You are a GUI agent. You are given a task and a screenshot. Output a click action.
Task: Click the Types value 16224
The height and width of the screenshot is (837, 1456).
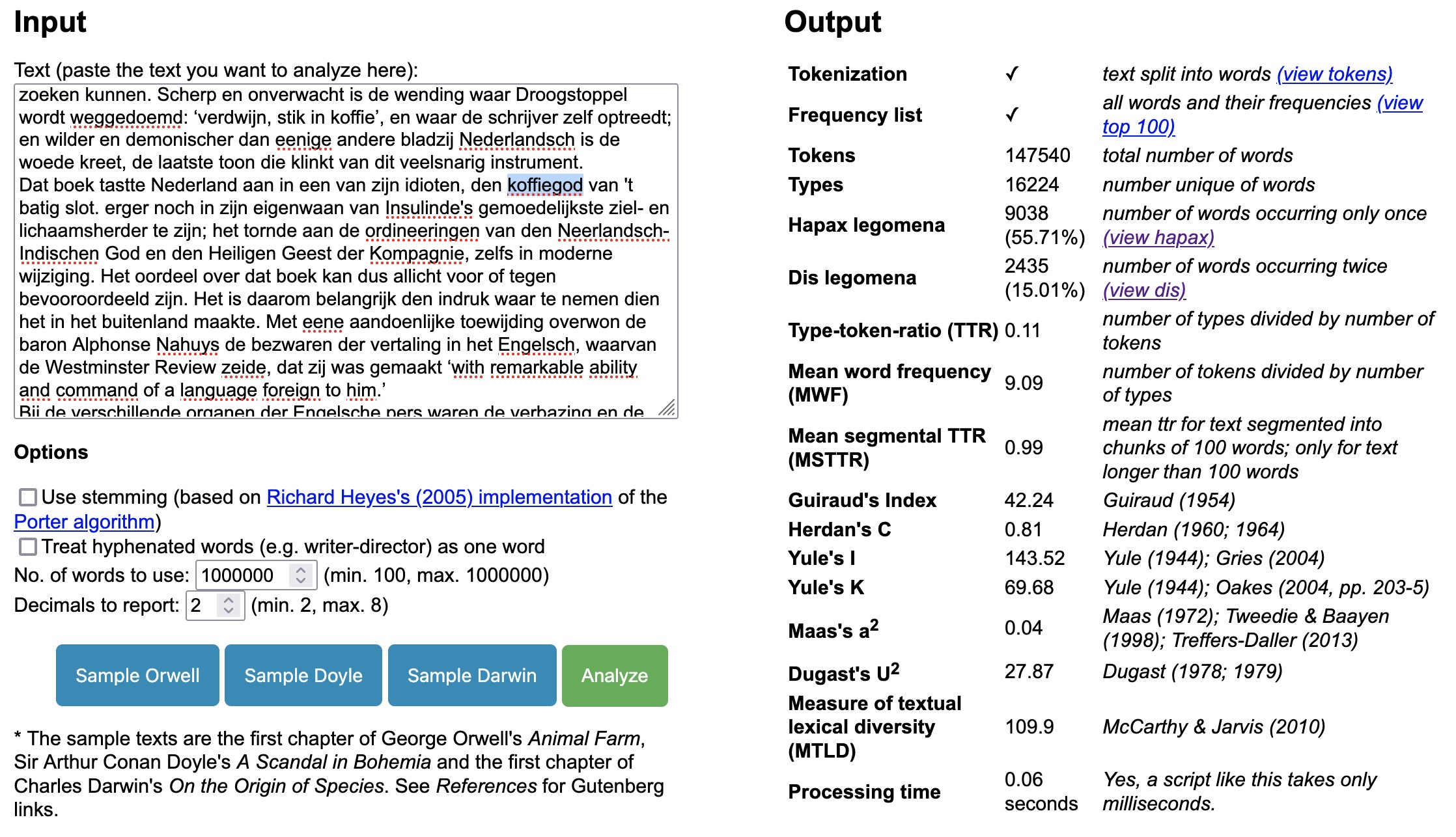(x=1031, y=185)
